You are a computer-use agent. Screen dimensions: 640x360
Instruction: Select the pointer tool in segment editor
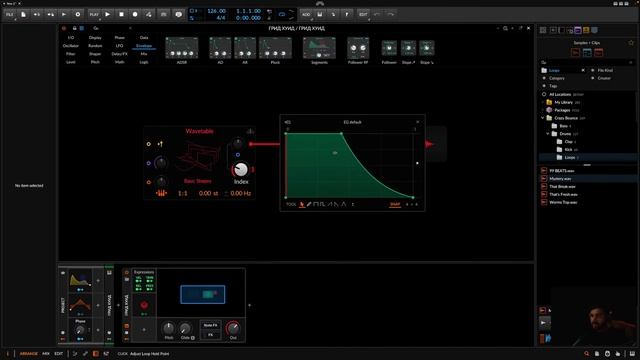(302, 204)
